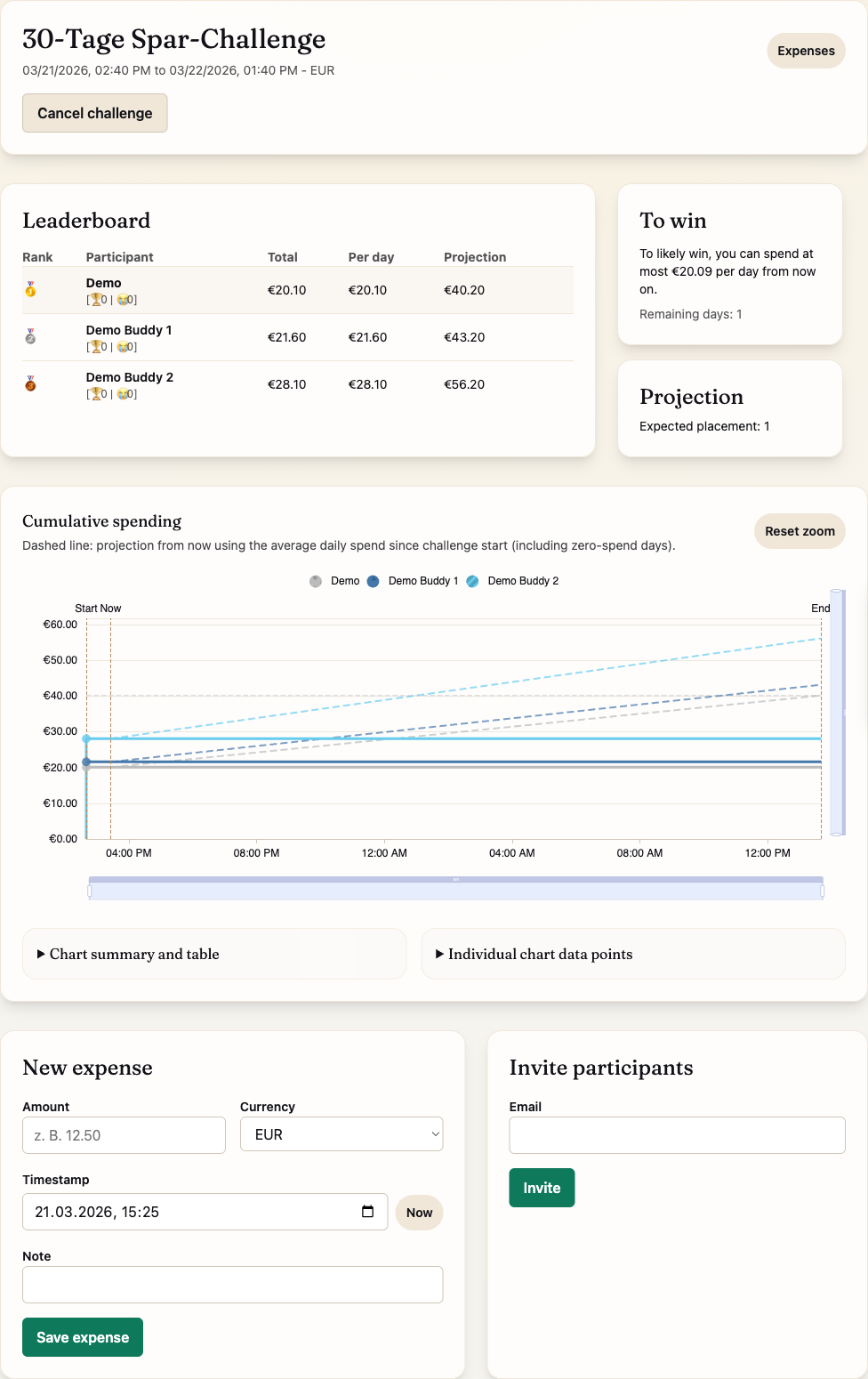The image size is (868, 1379).
Task: Click the Invite button
Action: tap(542, 1188)
